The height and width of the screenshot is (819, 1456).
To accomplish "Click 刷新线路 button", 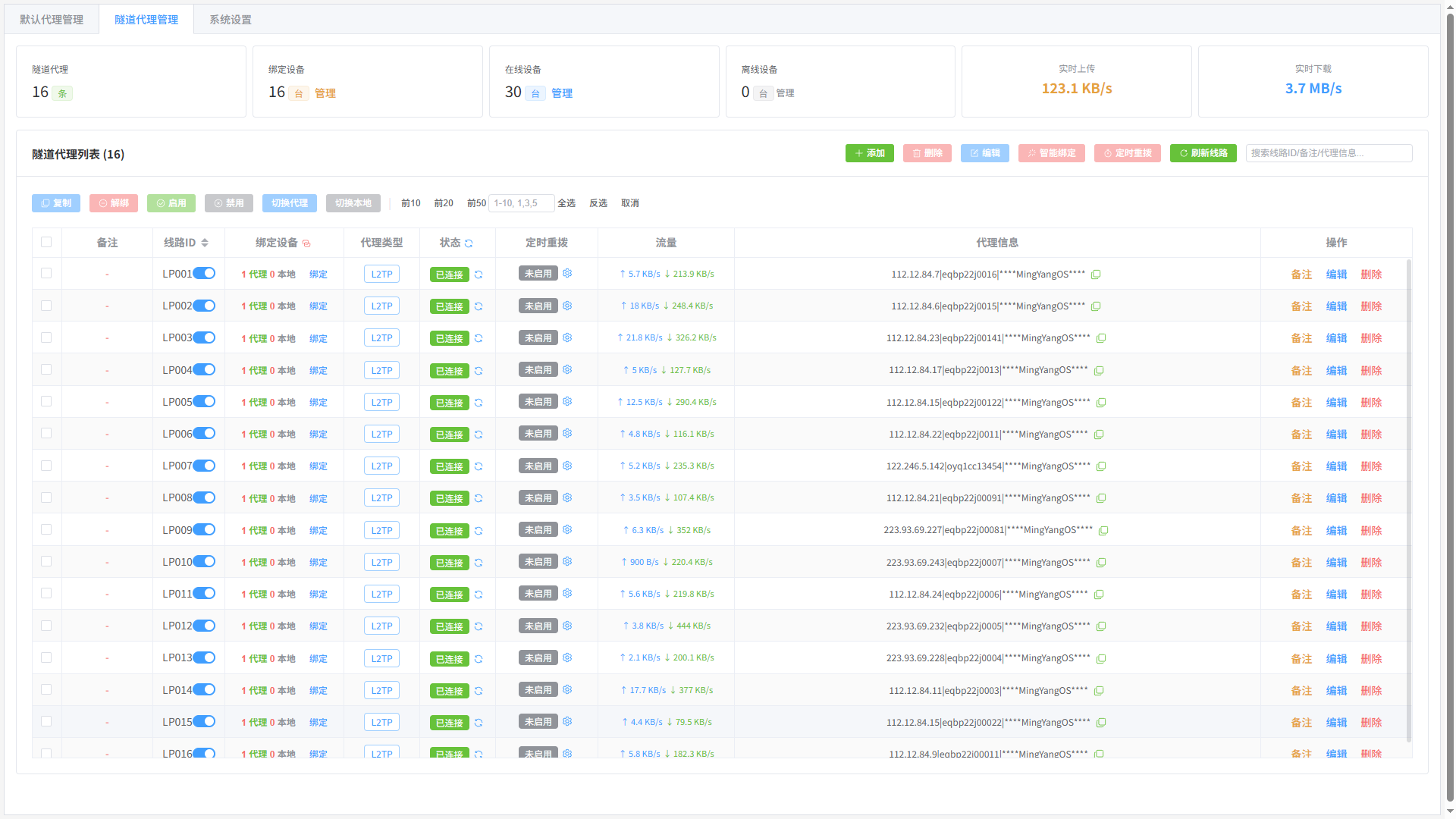I will tap(1203, 153).
